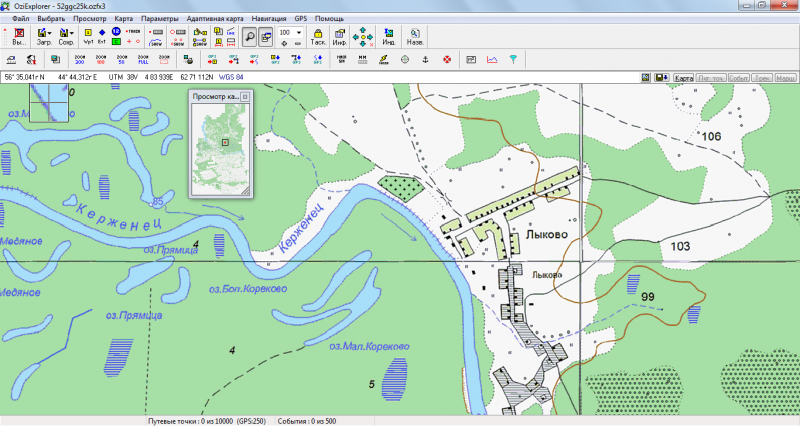Click the anchor icon in second toolbar

tap(426, 60)
